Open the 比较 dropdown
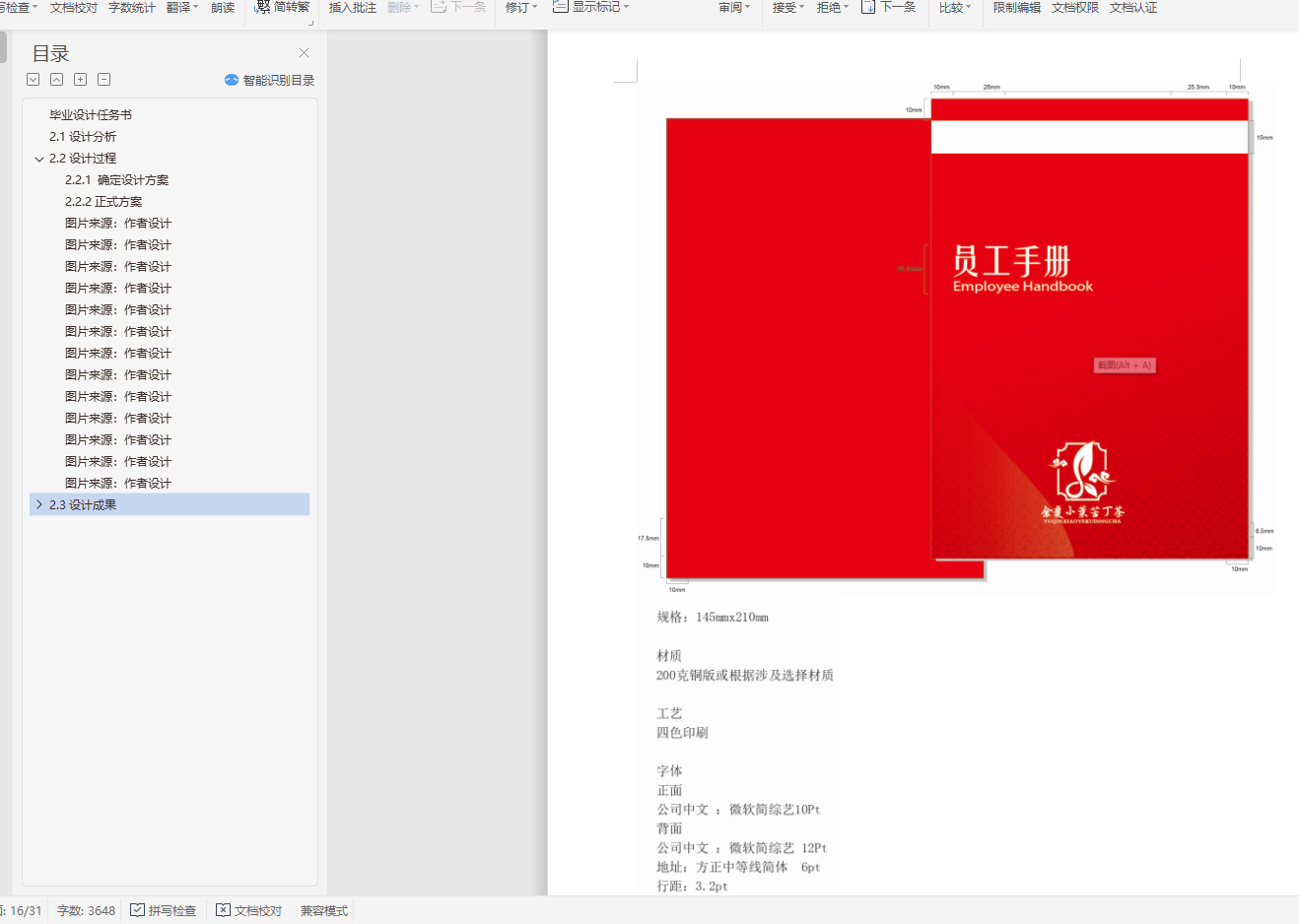This screenshot has height=924, width=1299. 955,7
